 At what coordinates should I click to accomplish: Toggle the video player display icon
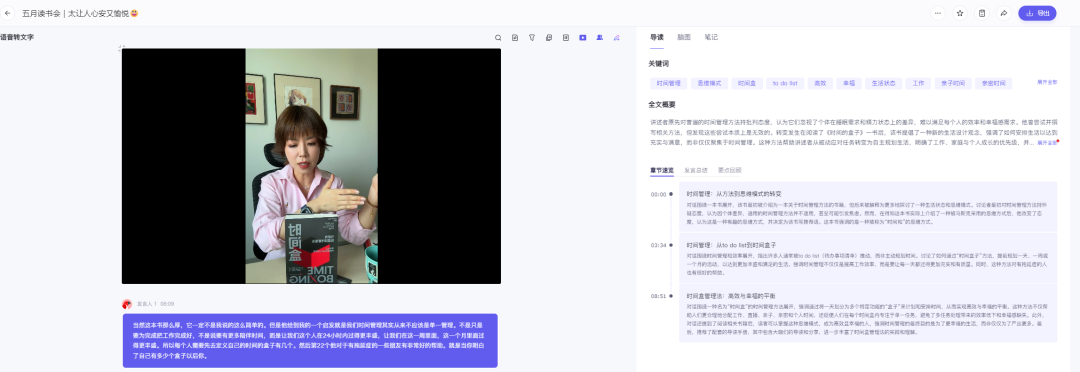583,38
